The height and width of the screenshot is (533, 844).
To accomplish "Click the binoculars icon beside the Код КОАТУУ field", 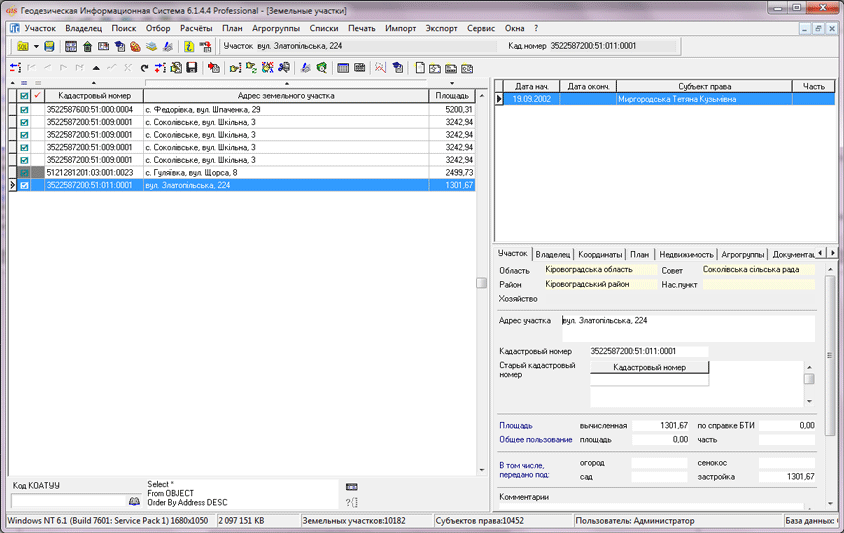I will (134, 501).
